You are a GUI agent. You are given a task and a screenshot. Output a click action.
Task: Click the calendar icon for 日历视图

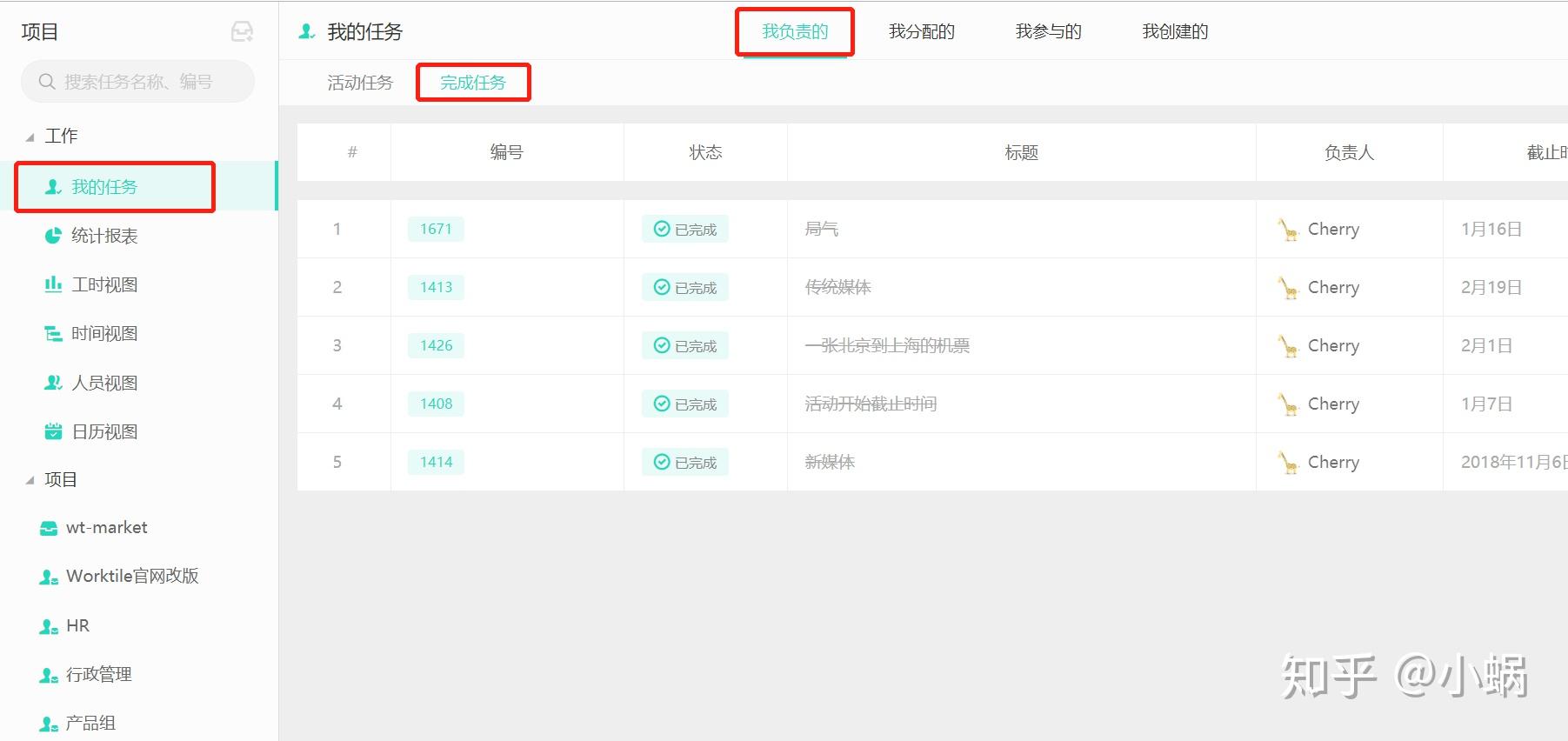click(53, 431)
